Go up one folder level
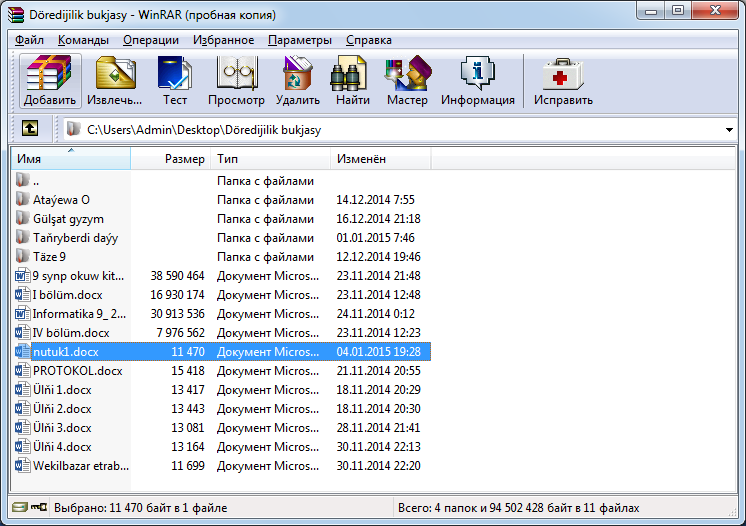The width and height of the screenshot is (746, 526). [30, 128]
